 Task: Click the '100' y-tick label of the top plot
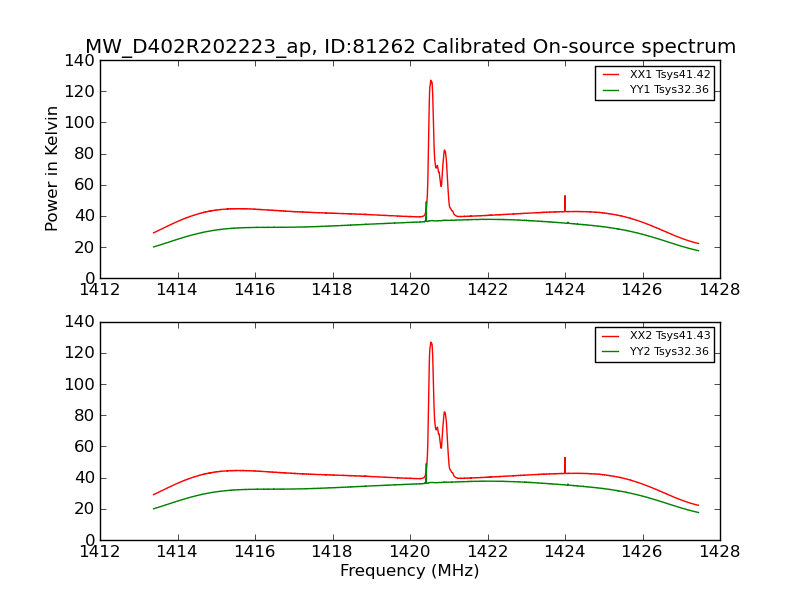pos(80,123)
